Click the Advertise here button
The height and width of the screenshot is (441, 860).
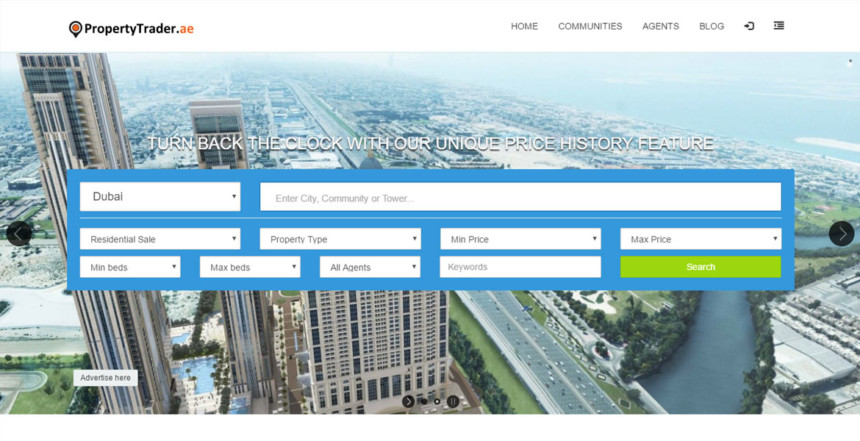(105, 378)
